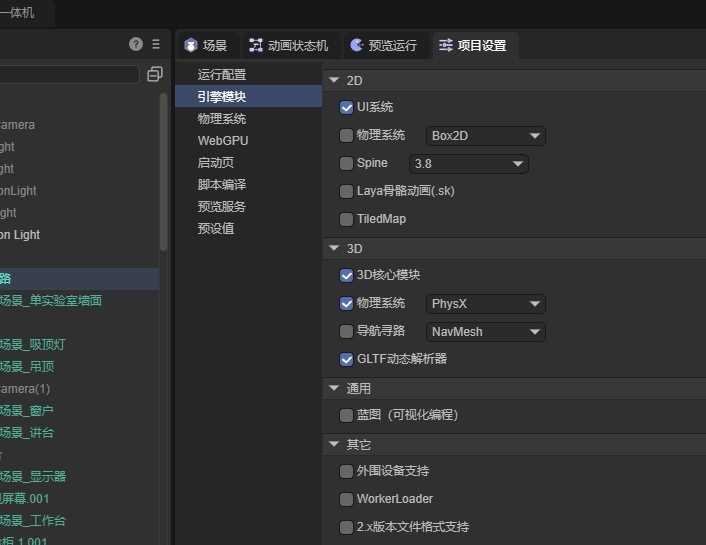Select WebGPU in the settings list
Viewport: 706px width, 545px height.
point(223,141)
